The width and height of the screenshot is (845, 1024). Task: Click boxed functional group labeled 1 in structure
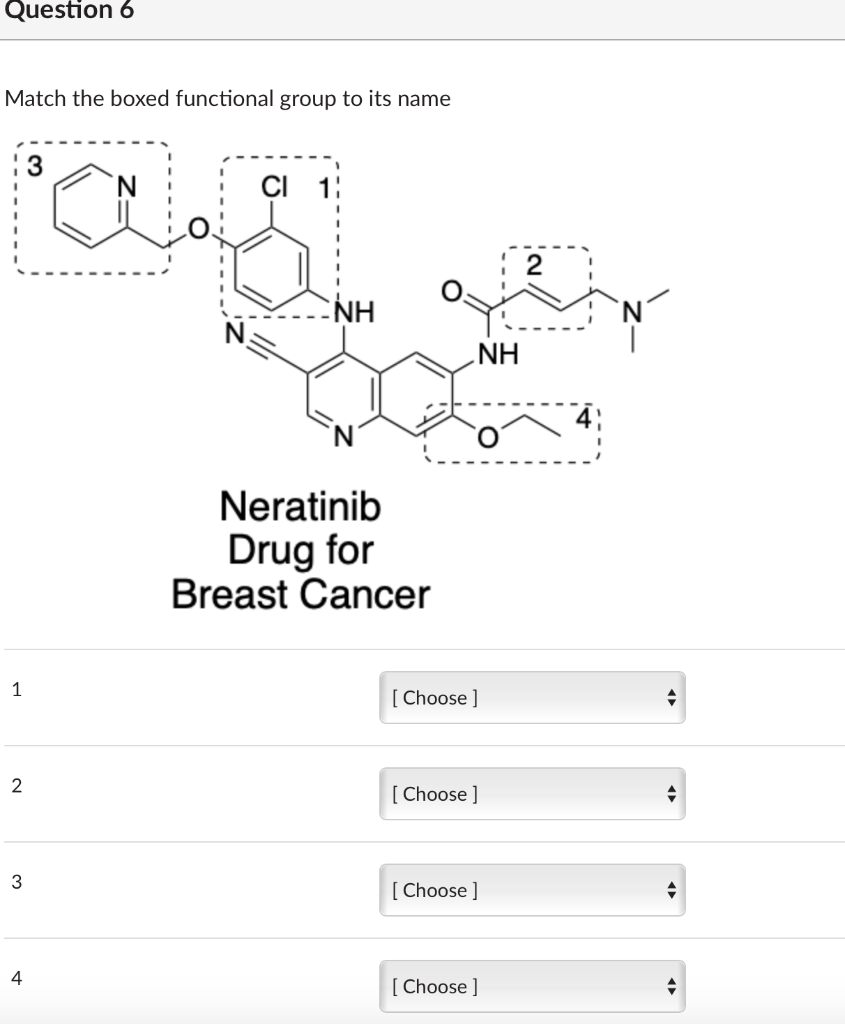click(280, 235)
